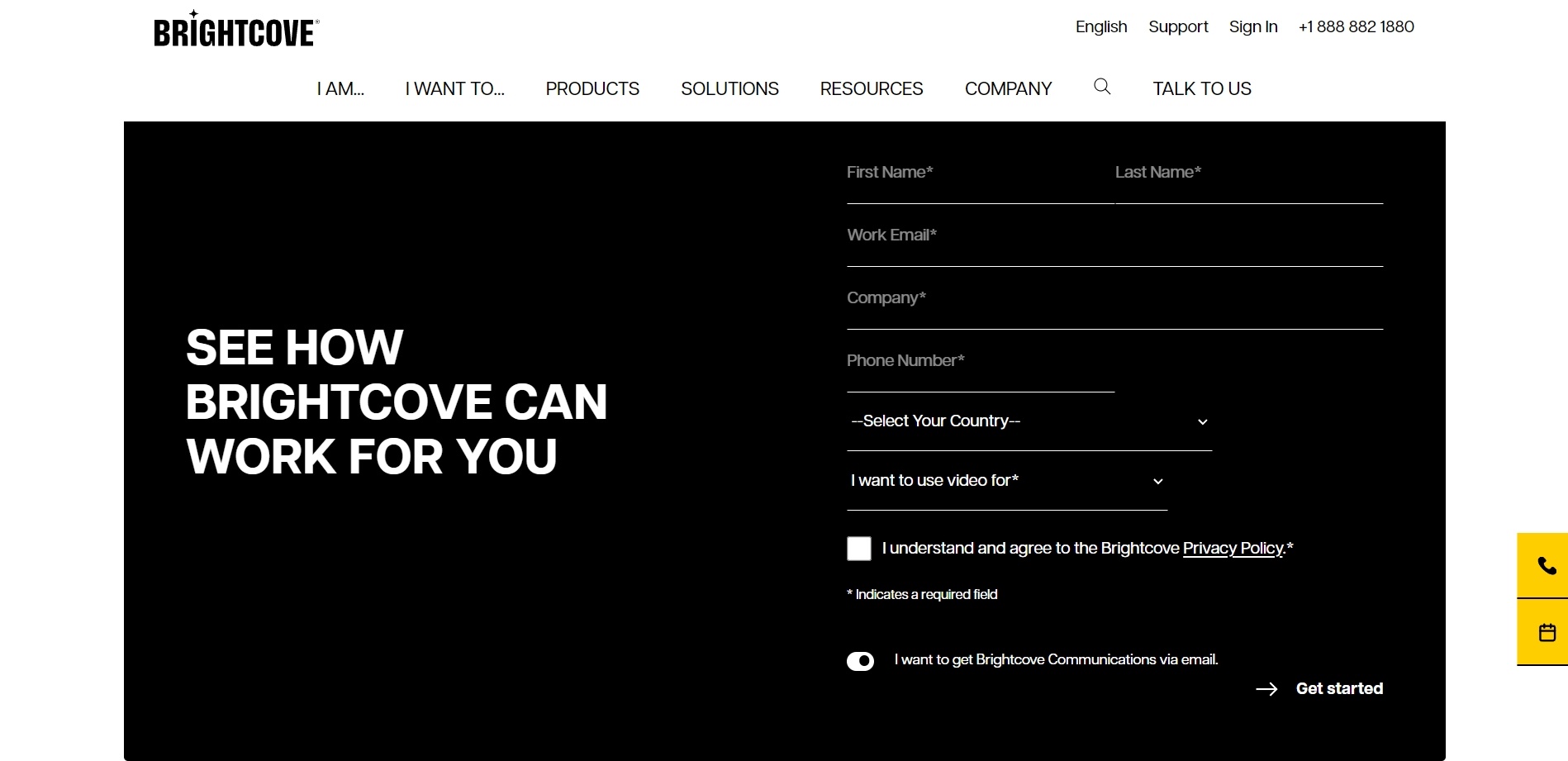
Task: Check the Privacy Policy agreement checkbox
Action: pyautogui.click(x=859, y=549)
